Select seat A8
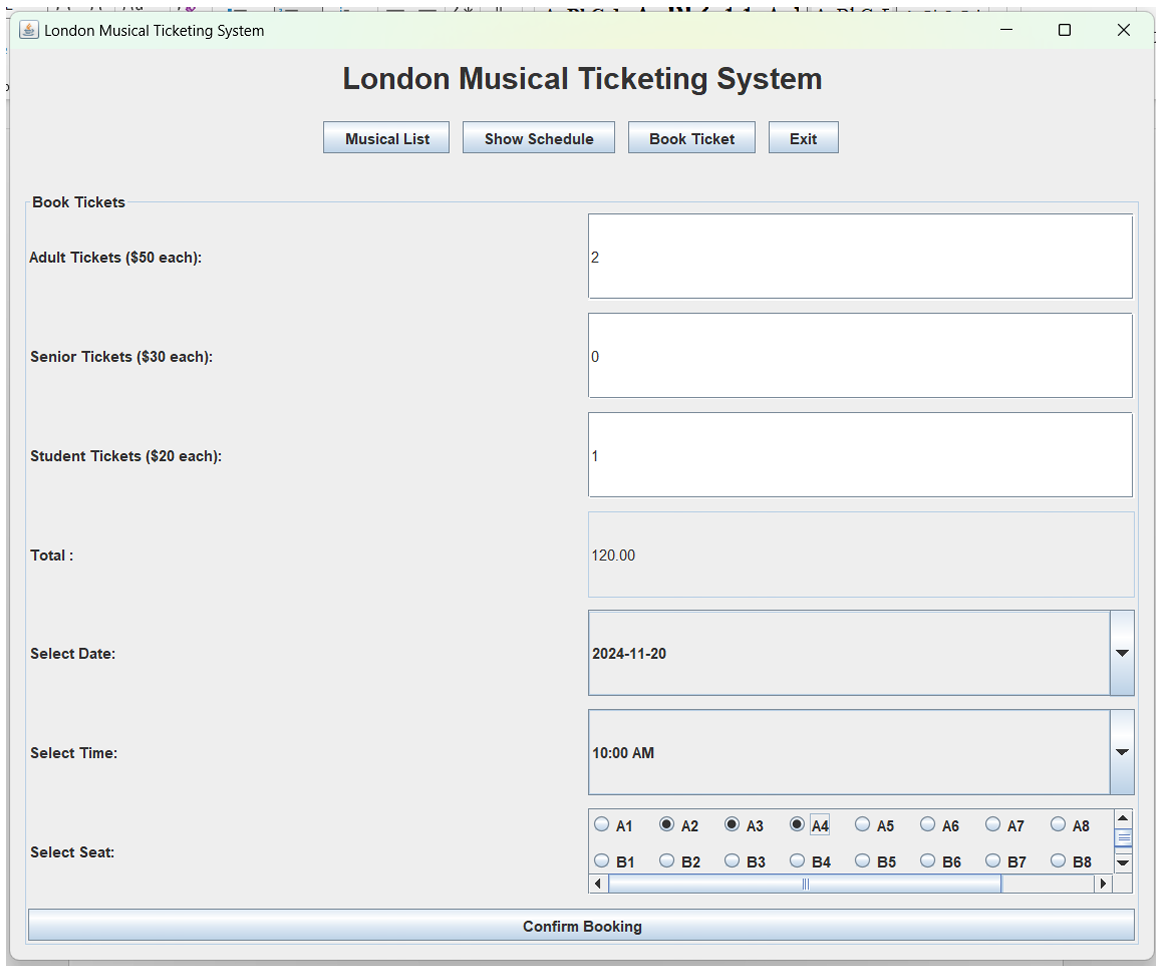Image resolution: width=1161 pixels, height=966 pixels. [x=1057, y=825]
